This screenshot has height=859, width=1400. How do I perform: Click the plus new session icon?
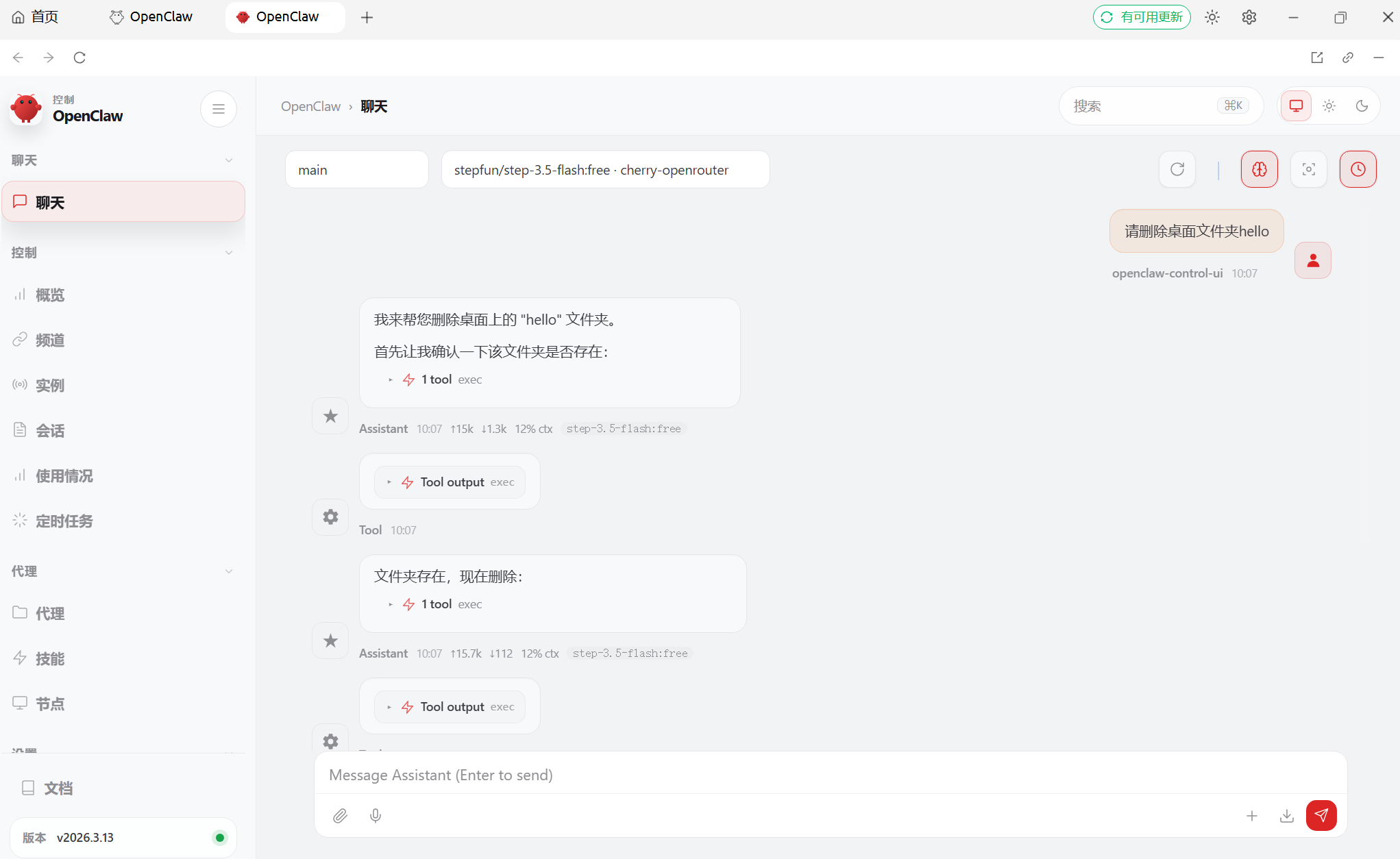pyautogui.click(x=1251, y=815)
